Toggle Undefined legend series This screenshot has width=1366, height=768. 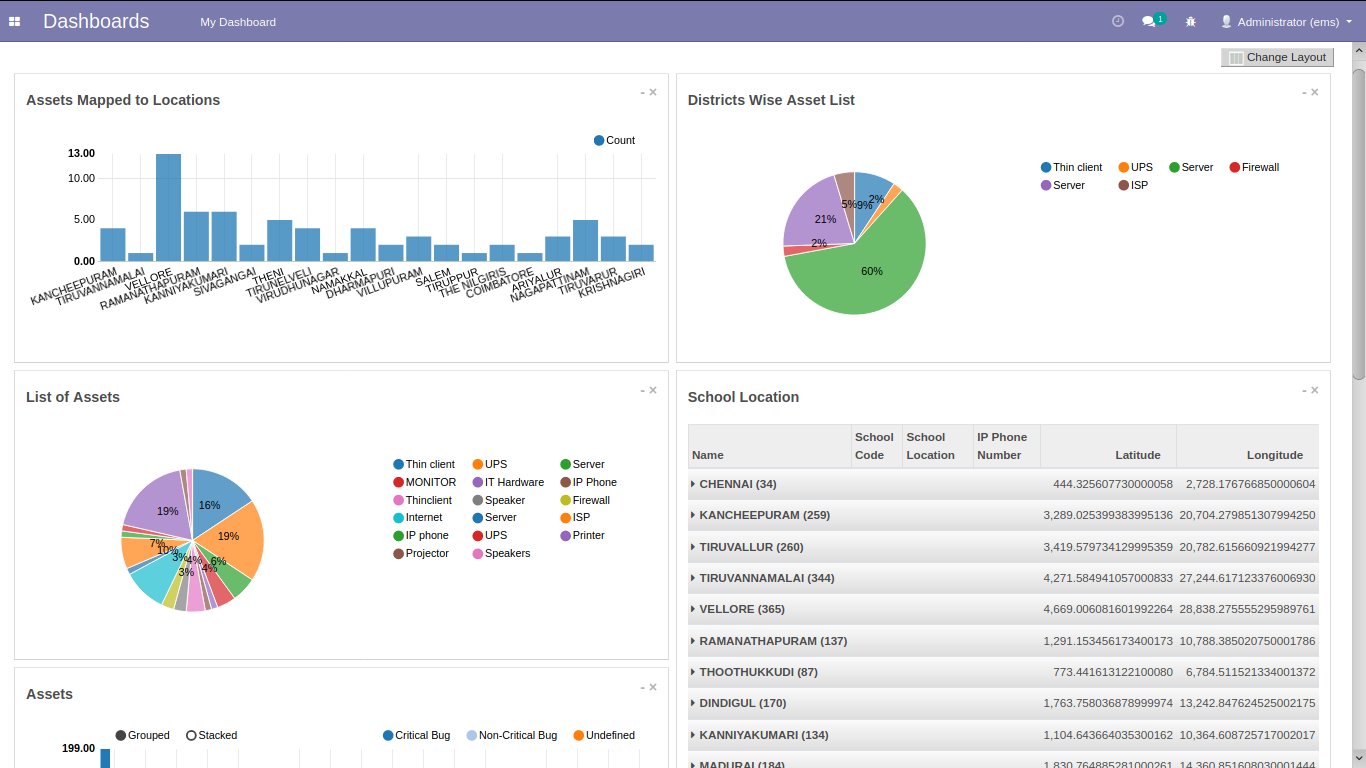(x=604, y=735)
